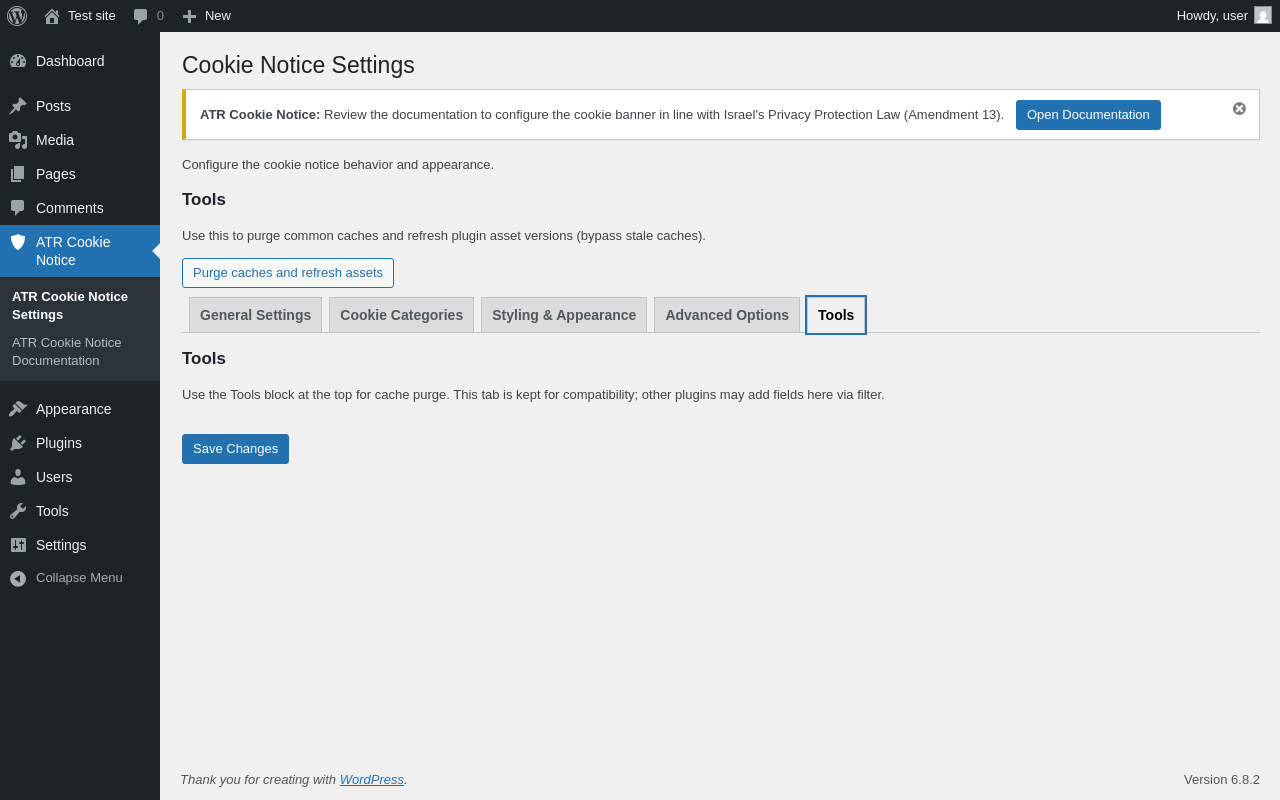Click the Tools wrench icon in sidebar

click(x=18, y=511)
